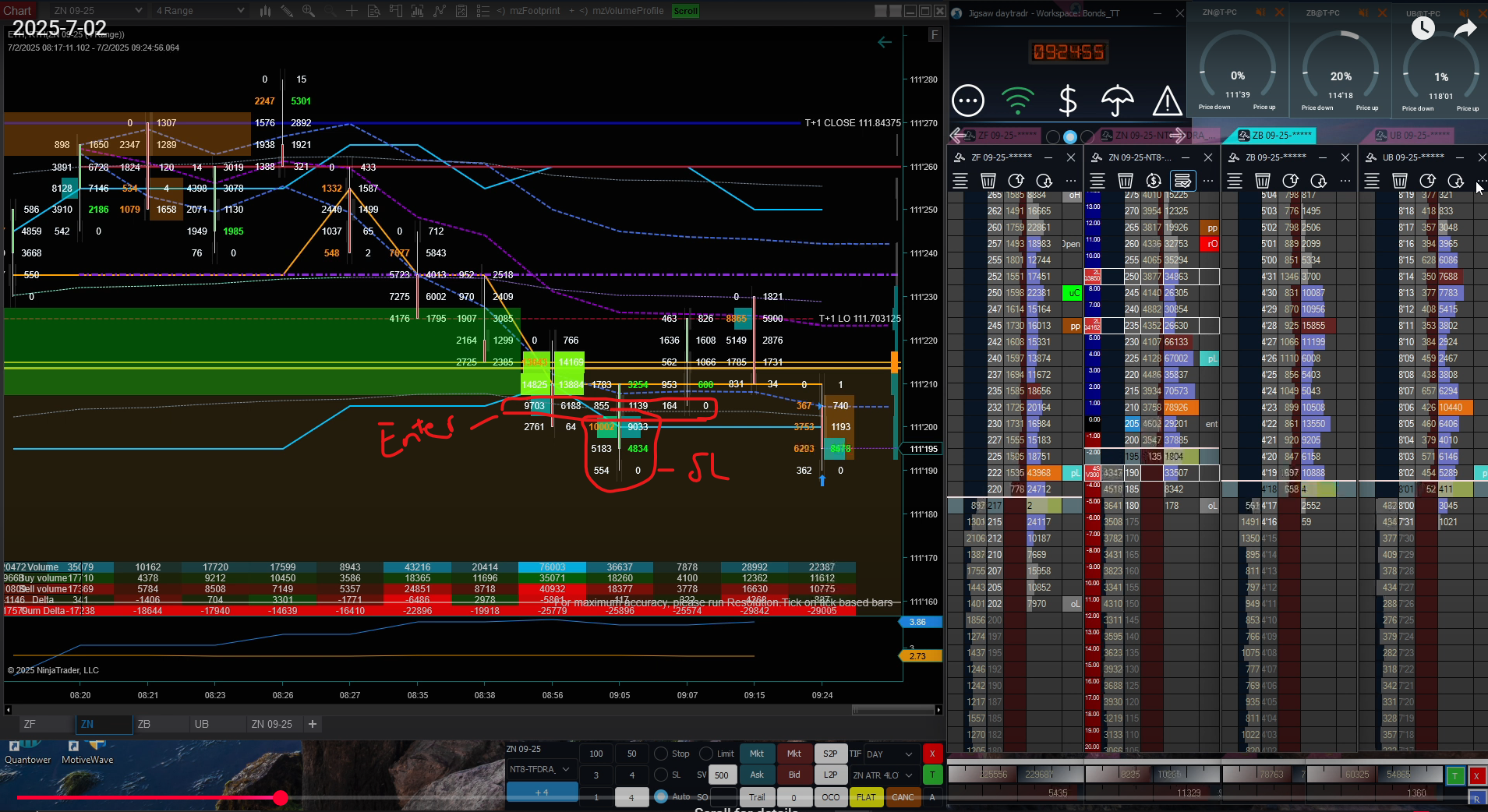Viewport: 1488px width, 812px height.
Task: Toggle the green T button in order panel
Action: [x=932, y=775]
